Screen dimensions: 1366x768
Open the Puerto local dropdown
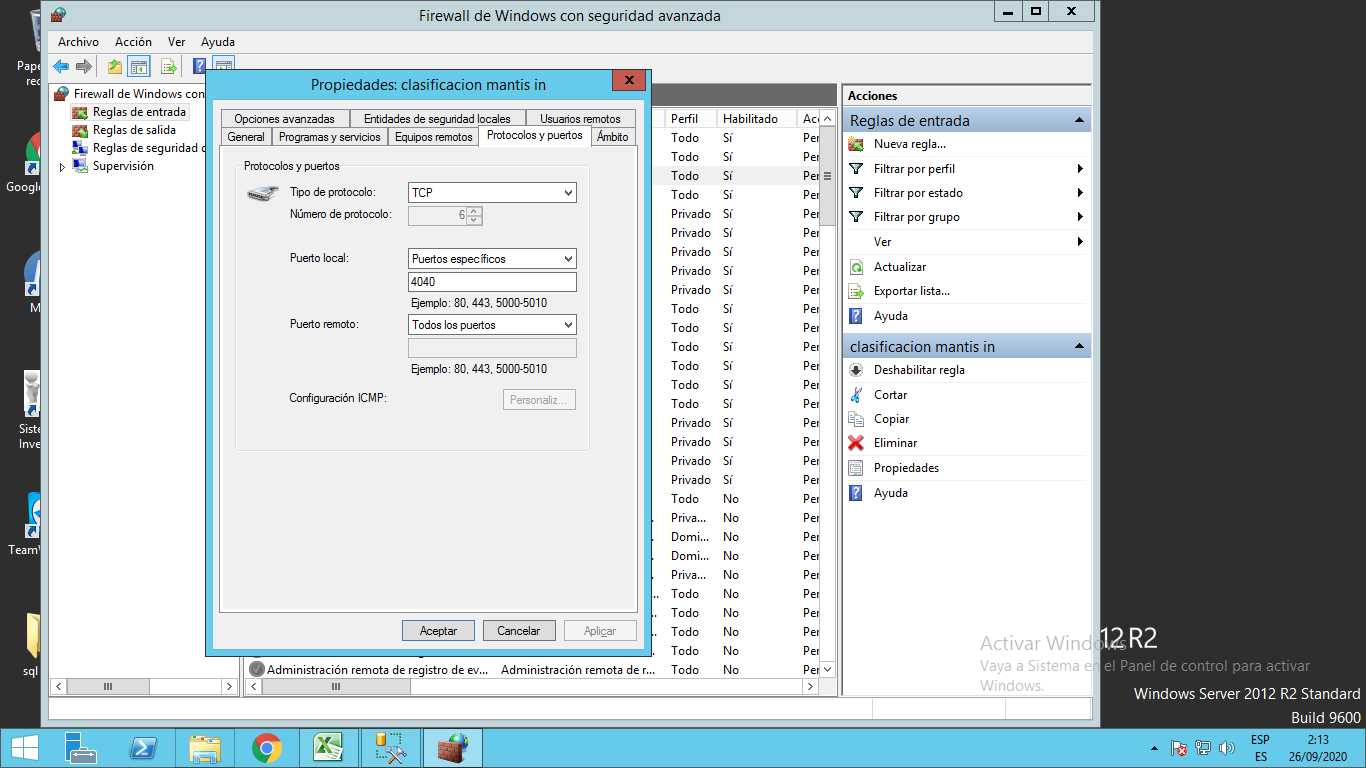coord(492,258)
